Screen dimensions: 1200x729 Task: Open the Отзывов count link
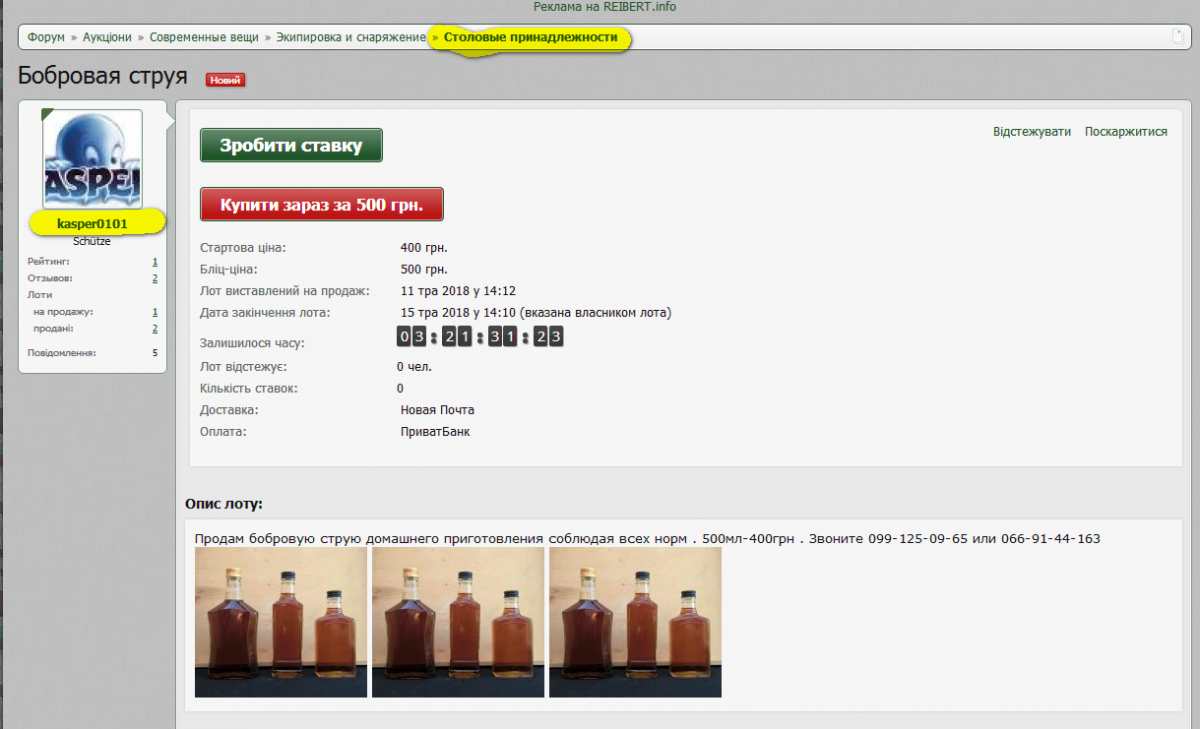tap(155, 278)
